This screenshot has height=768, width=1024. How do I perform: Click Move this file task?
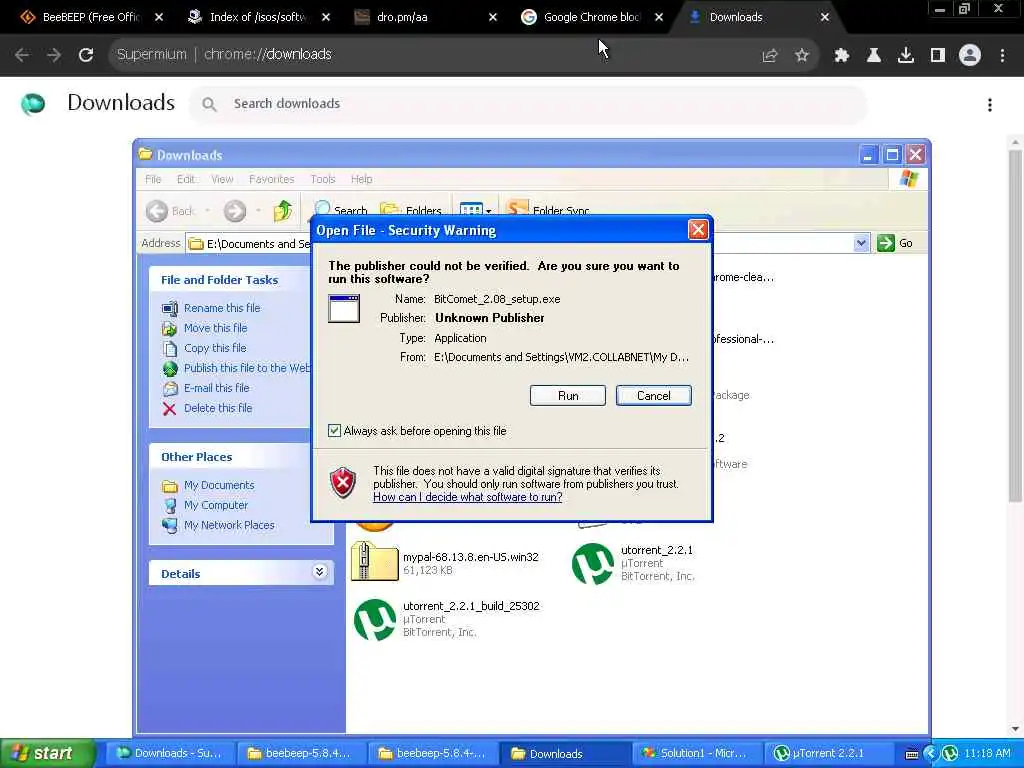pyautogui.click(x=216, y=328)
